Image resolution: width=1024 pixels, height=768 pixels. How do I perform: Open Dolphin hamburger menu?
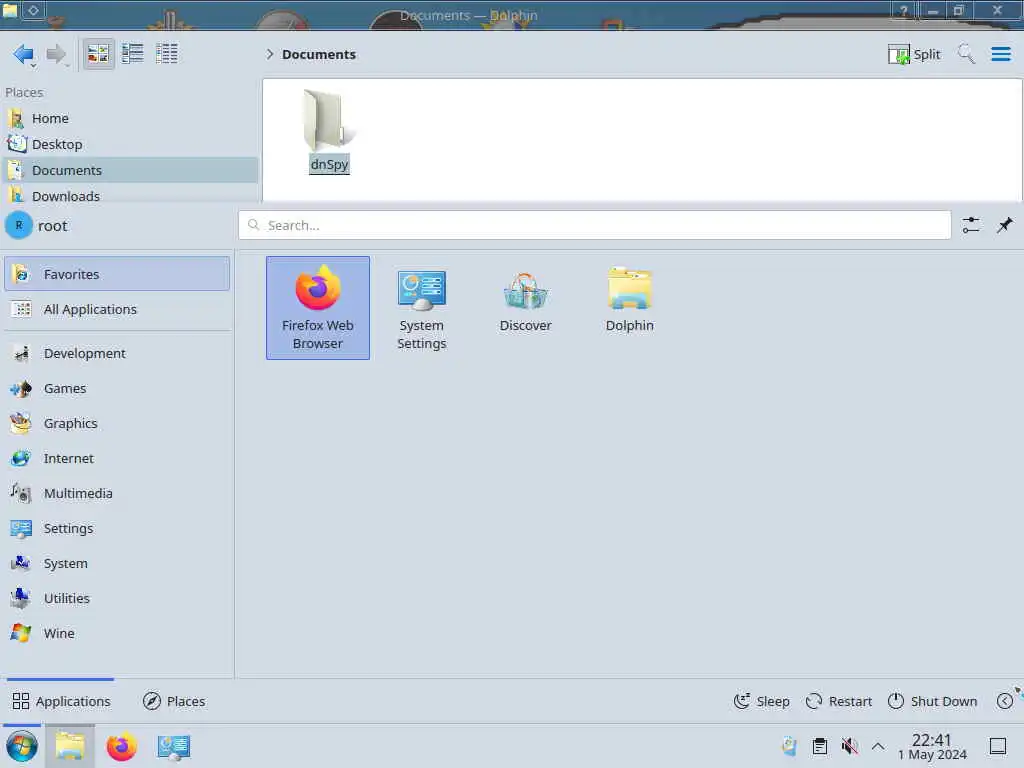[1000, 54]
